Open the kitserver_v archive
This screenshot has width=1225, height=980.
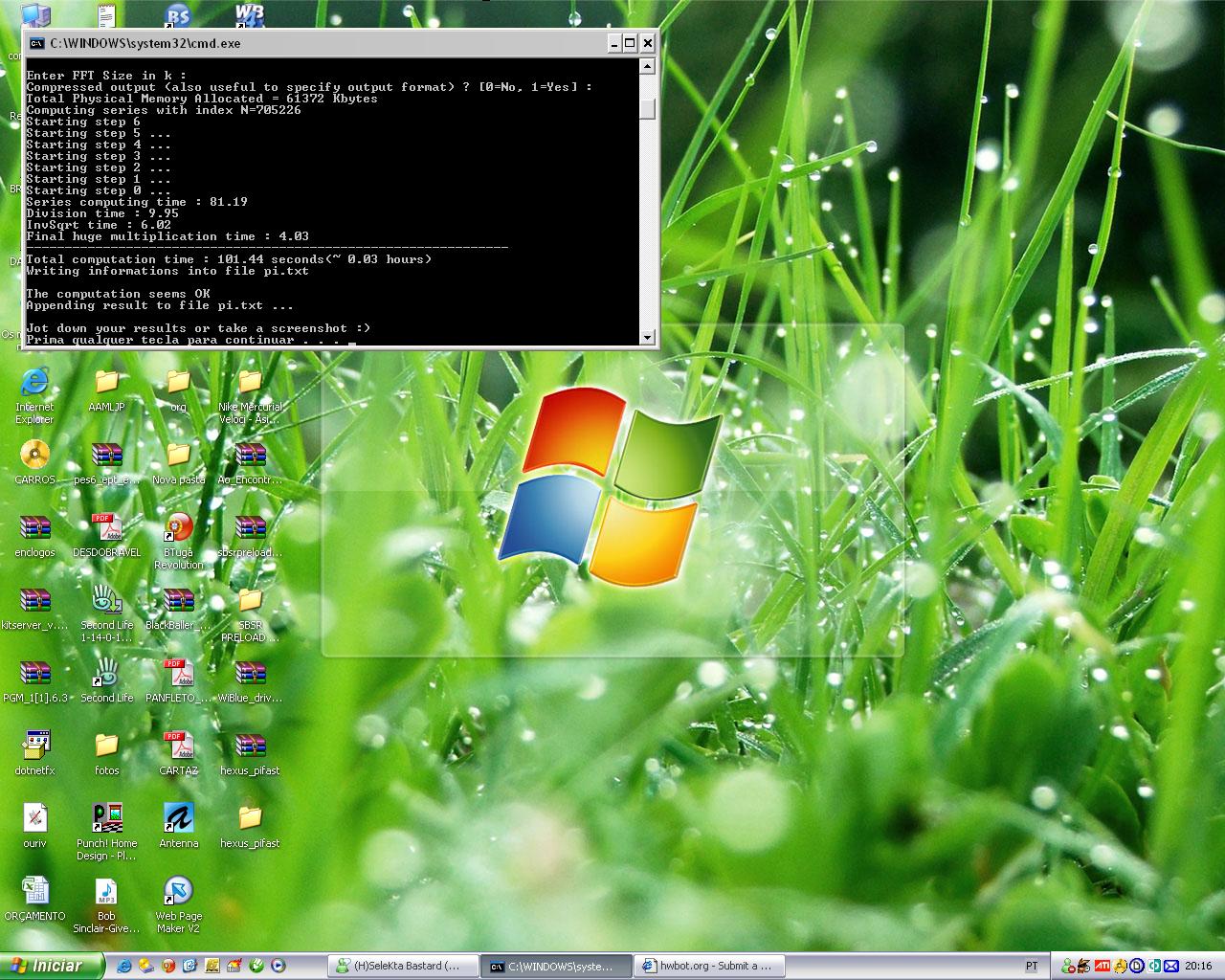[x=34, y=600]
